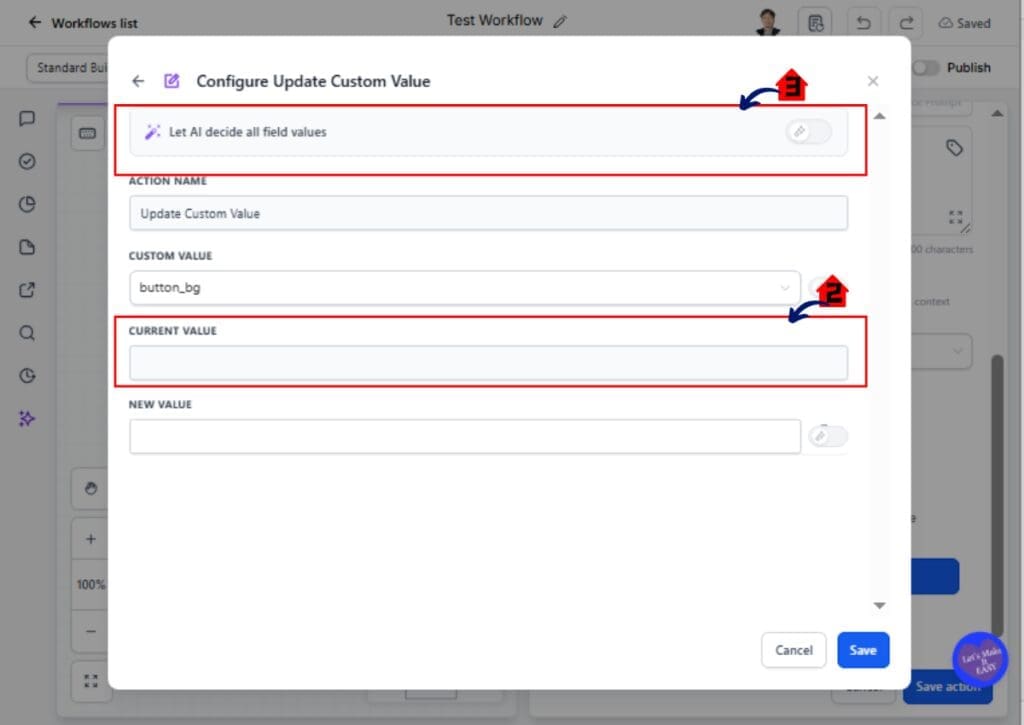Image resolution: width=1024 pixels, height=725 pixels.
Task: Click the keyboard icon on canvas toolbar
Action: [x=88, y=133]
